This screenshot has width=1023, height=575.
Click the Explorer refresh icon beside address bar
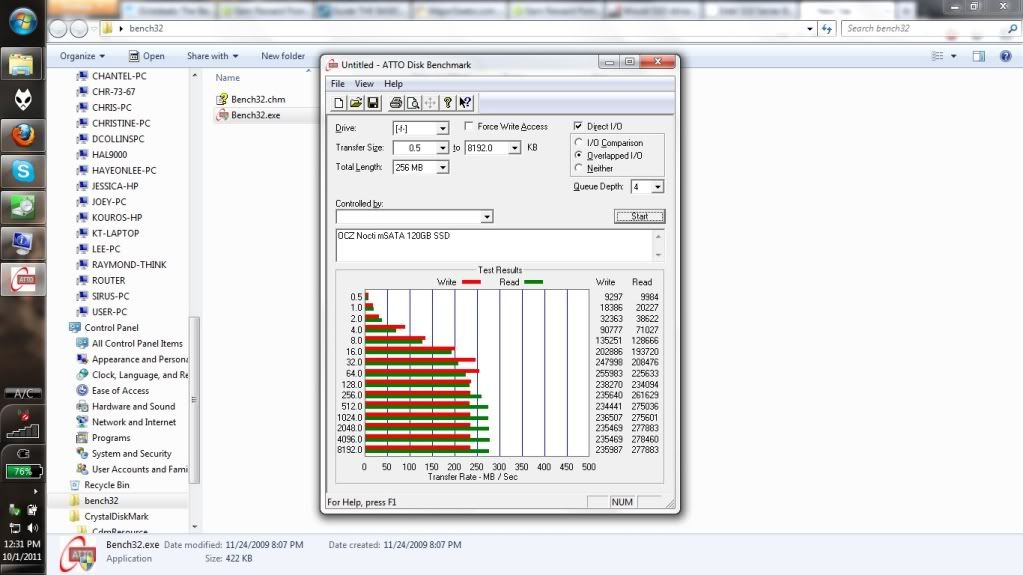827,29
